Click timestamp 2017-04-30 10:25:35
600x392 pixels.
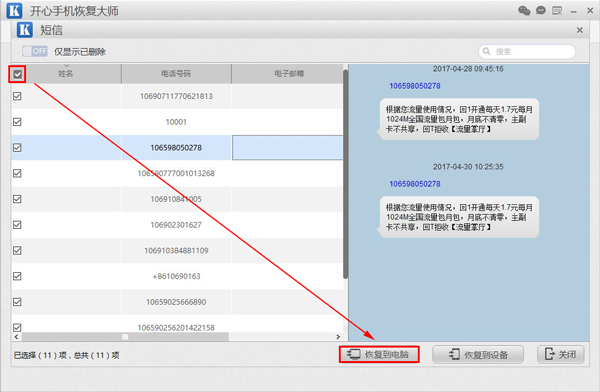click(468, 167)
